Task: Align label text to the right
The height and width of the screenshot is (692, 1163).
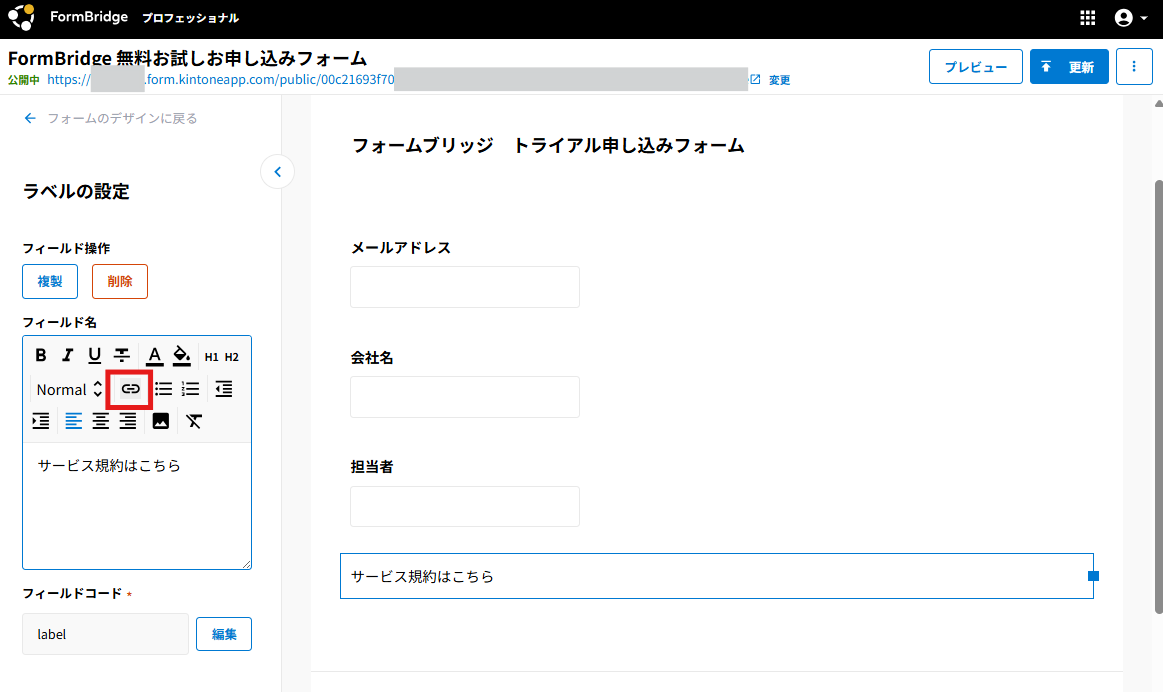Action: tap(128, 421)
